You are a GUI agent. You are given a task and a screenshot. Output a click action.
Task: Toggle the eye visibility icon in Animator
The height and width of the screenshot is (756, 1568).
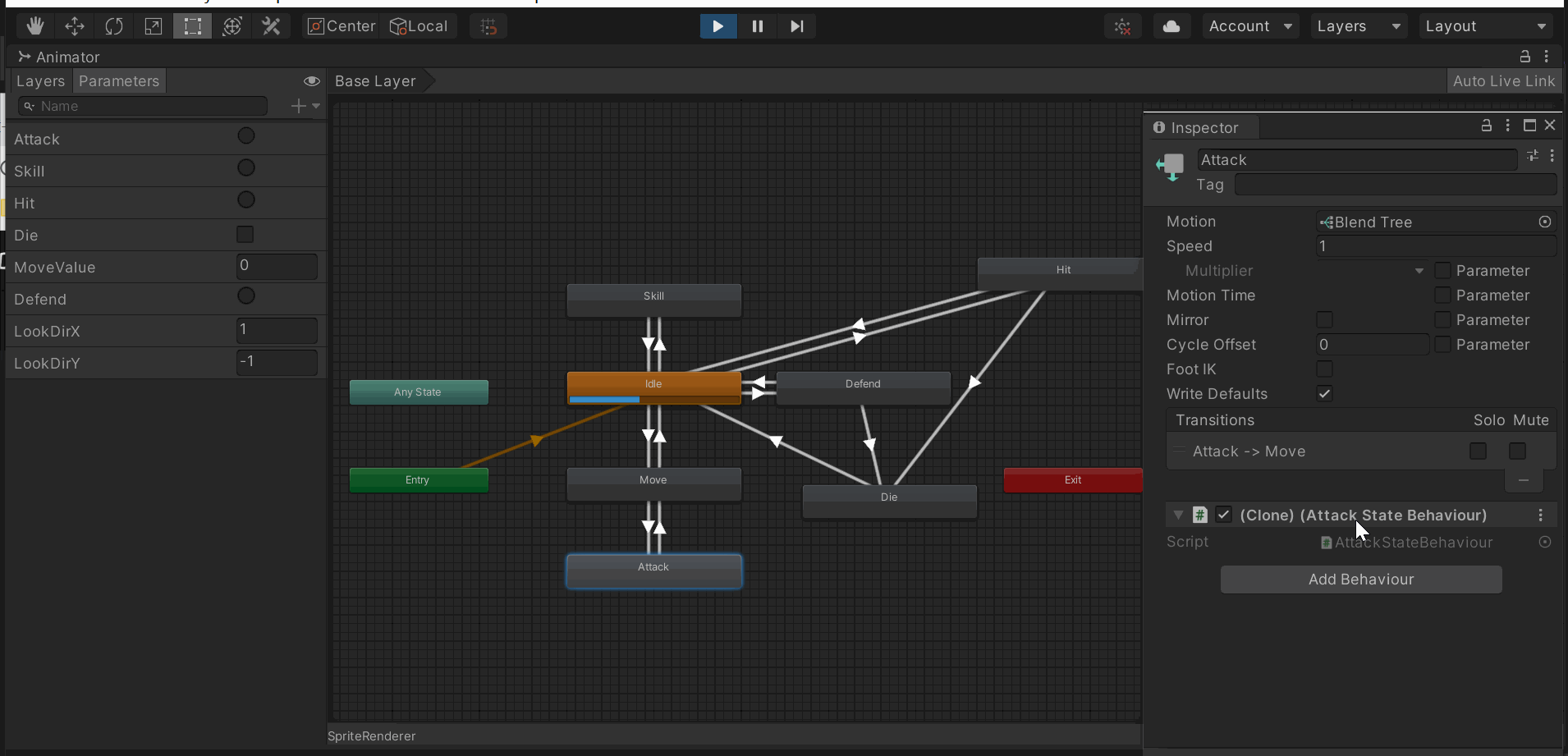point(312,81)
